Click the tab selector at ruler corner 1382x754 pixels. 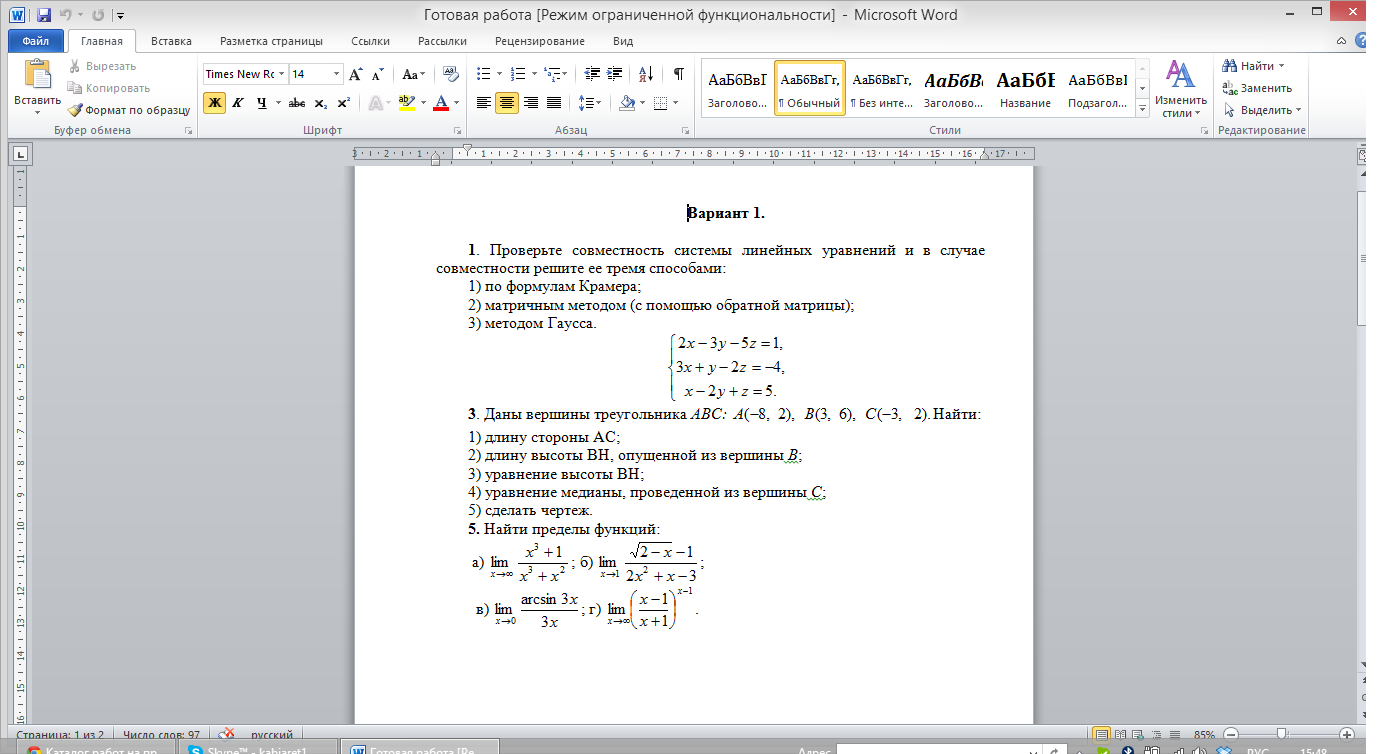point(20,153)
